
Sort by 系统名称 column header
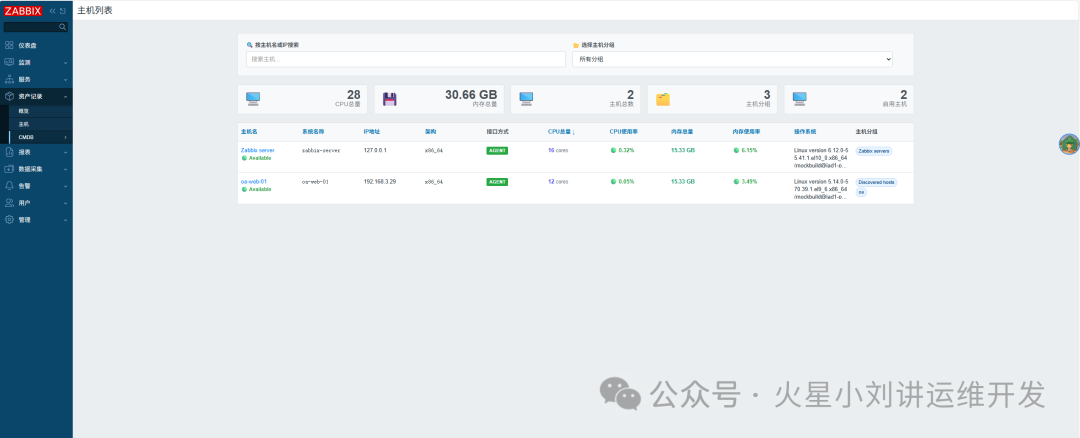tap(313, 132)
